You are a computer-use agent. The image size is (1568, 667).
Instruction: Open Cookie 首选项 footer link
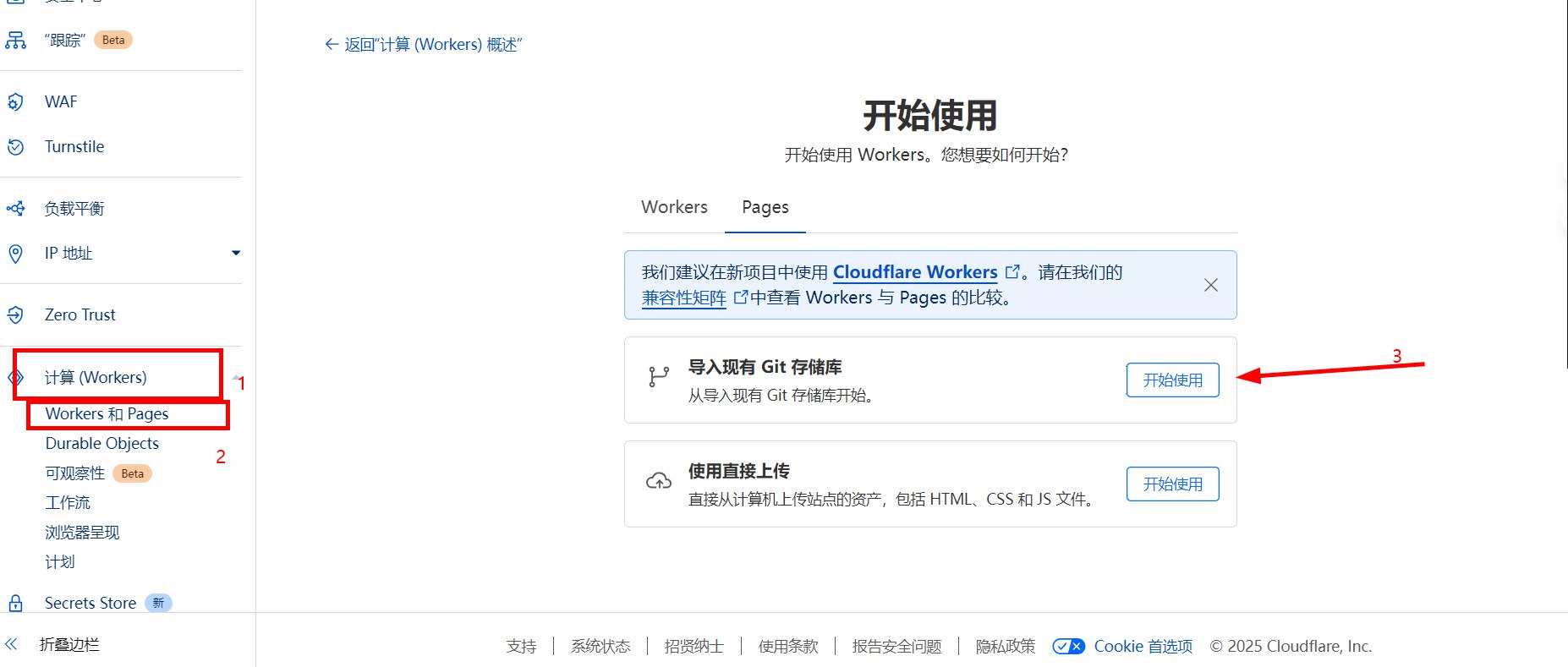coord(1143,646)
